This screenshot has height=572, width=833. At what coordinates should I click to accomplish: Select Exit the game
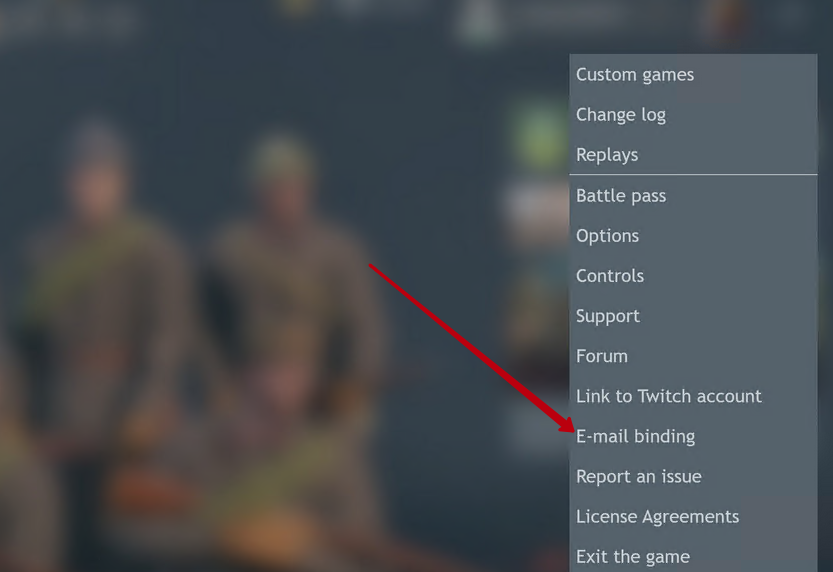693,557
